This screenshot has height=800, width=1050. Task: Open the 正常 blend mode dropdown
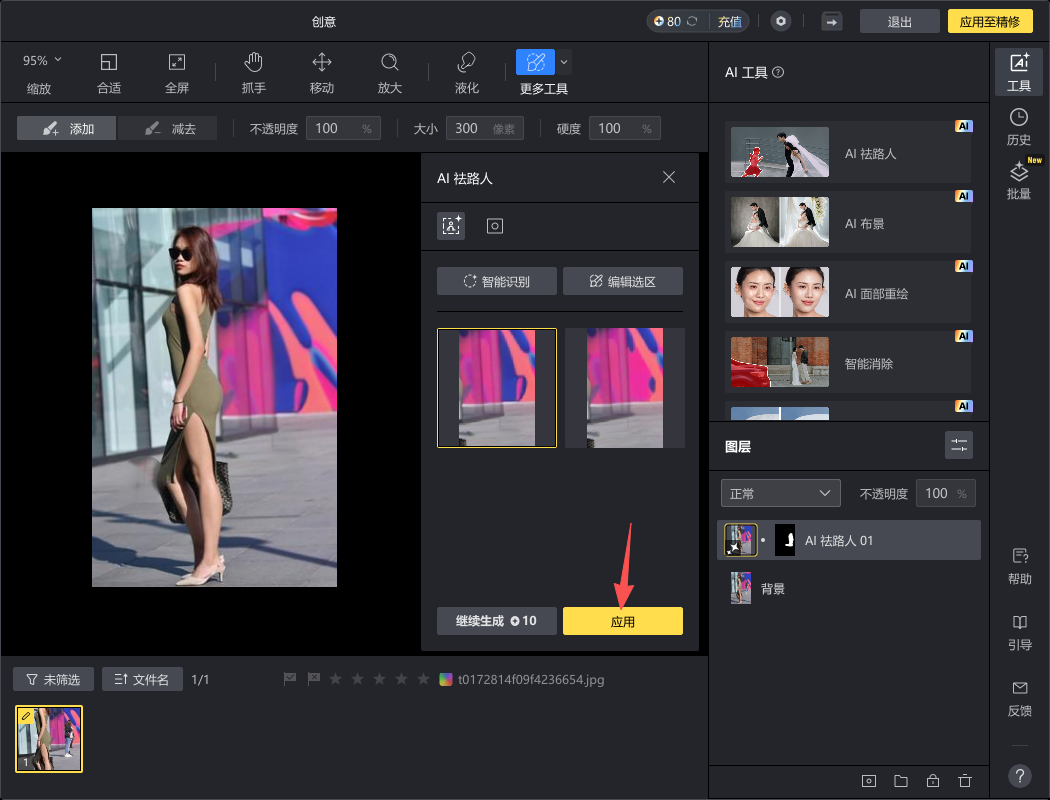(x=780, y=493)
